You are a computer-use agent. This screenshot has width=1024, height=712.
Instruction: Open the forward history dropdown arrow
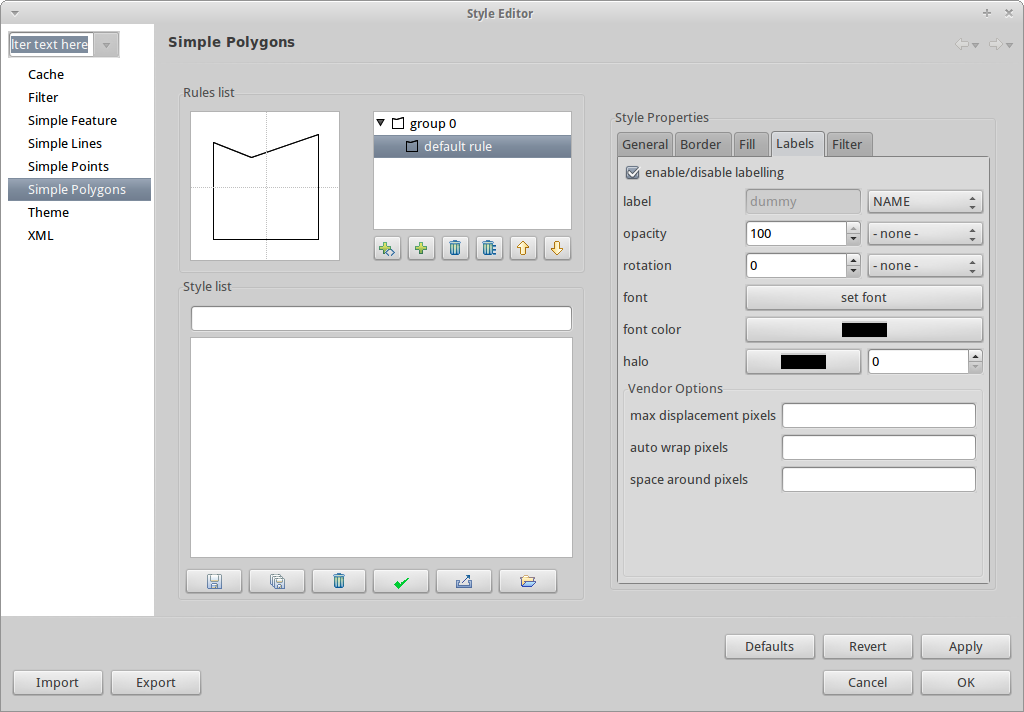(x=1009, y=45)
